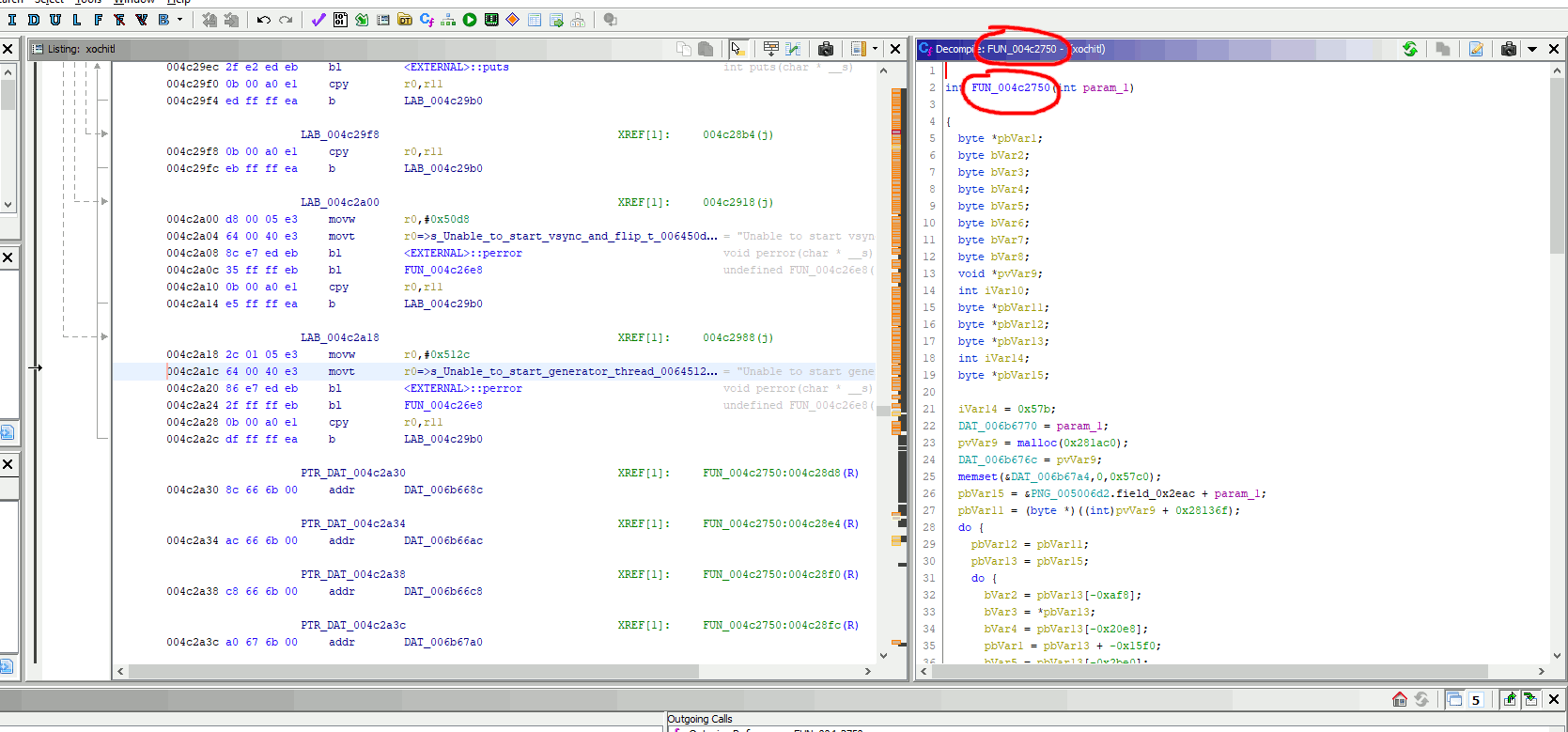Open the Listing field layout dropdown arrow
1568x732 pixels.
tap(875, 49)
